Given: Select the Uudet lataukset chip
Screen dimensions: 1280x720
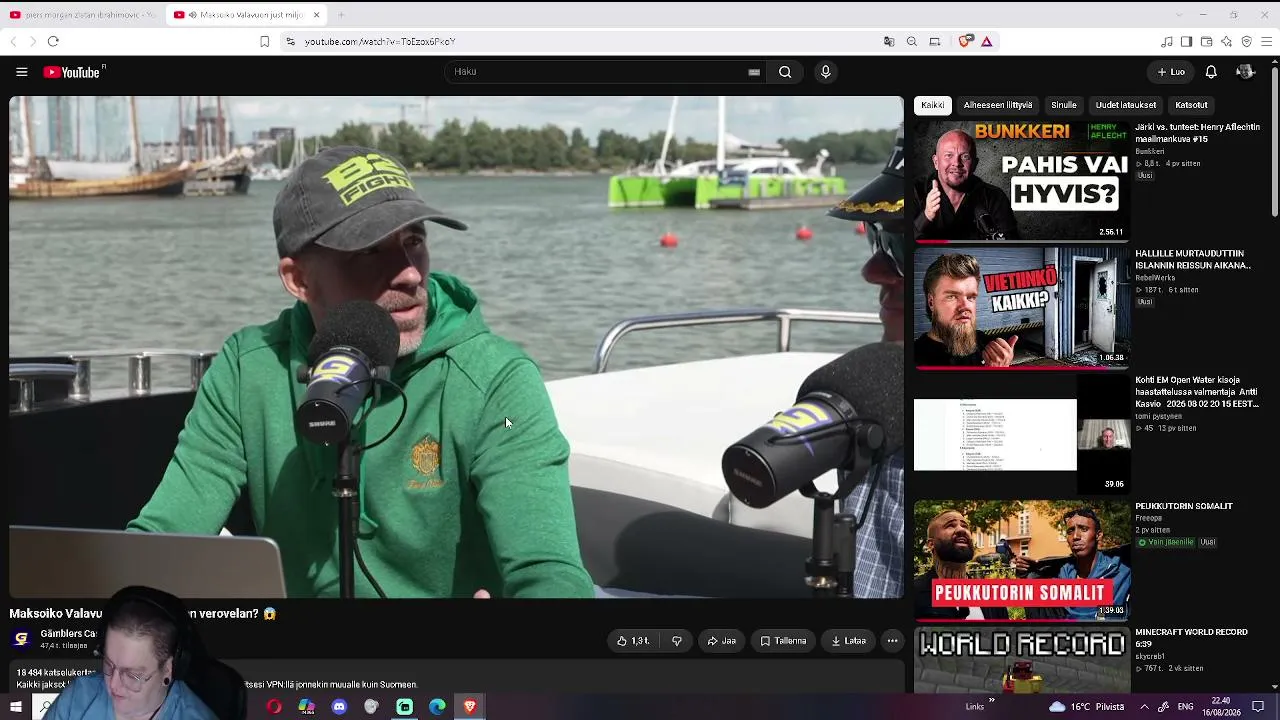Looking at the screenshot, I should [x=1126, y=105].
